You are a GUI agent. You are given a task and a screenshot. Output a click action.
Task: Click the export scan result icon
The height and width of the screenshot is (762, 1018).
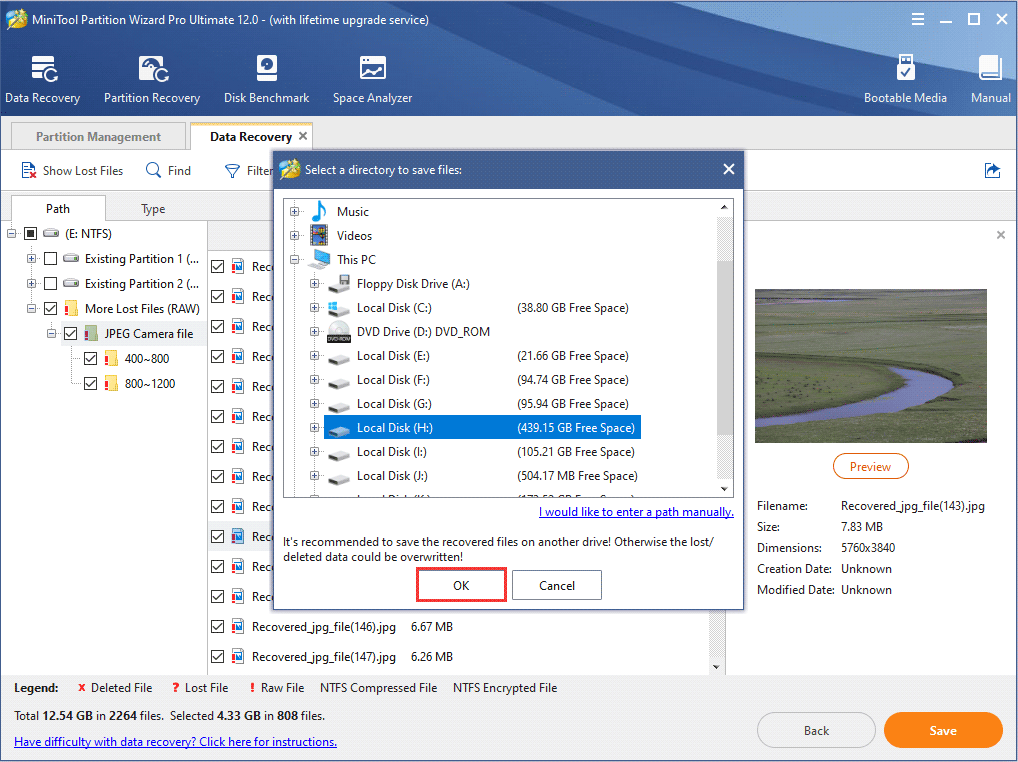[x=992, y=171]
